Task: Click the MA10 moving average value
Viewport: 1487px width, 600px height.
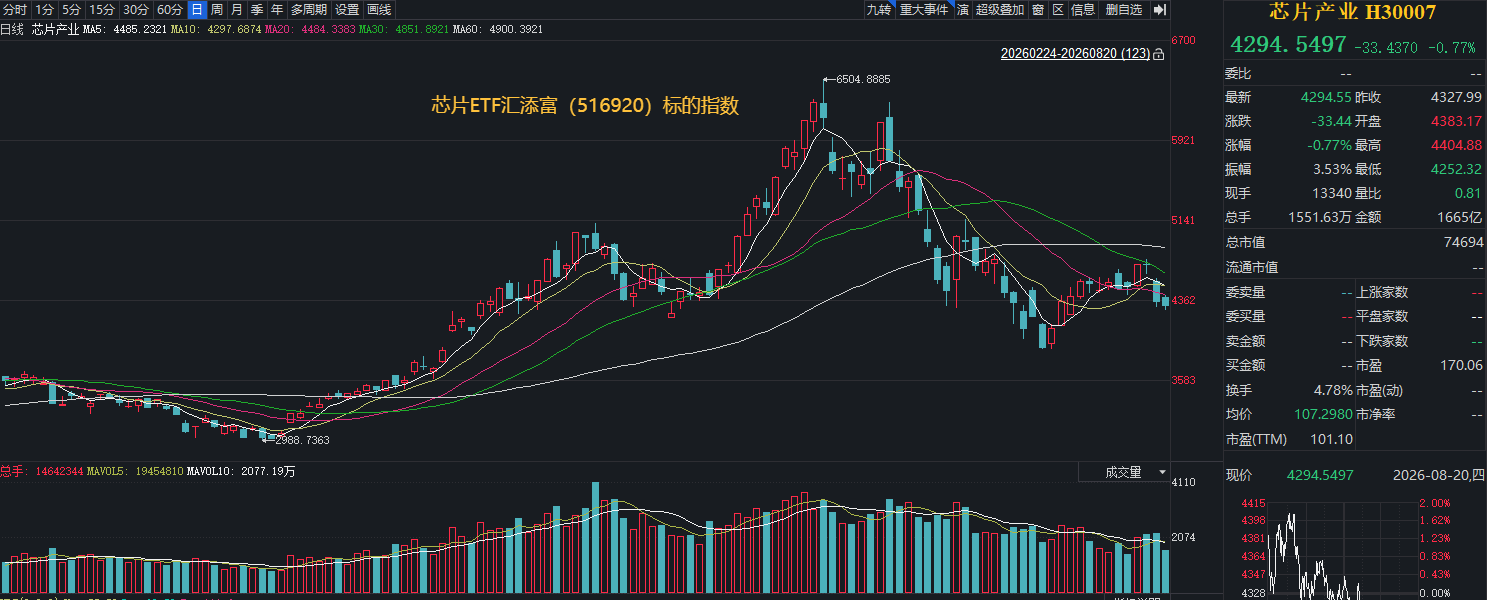Action: [x=215, y=29]
